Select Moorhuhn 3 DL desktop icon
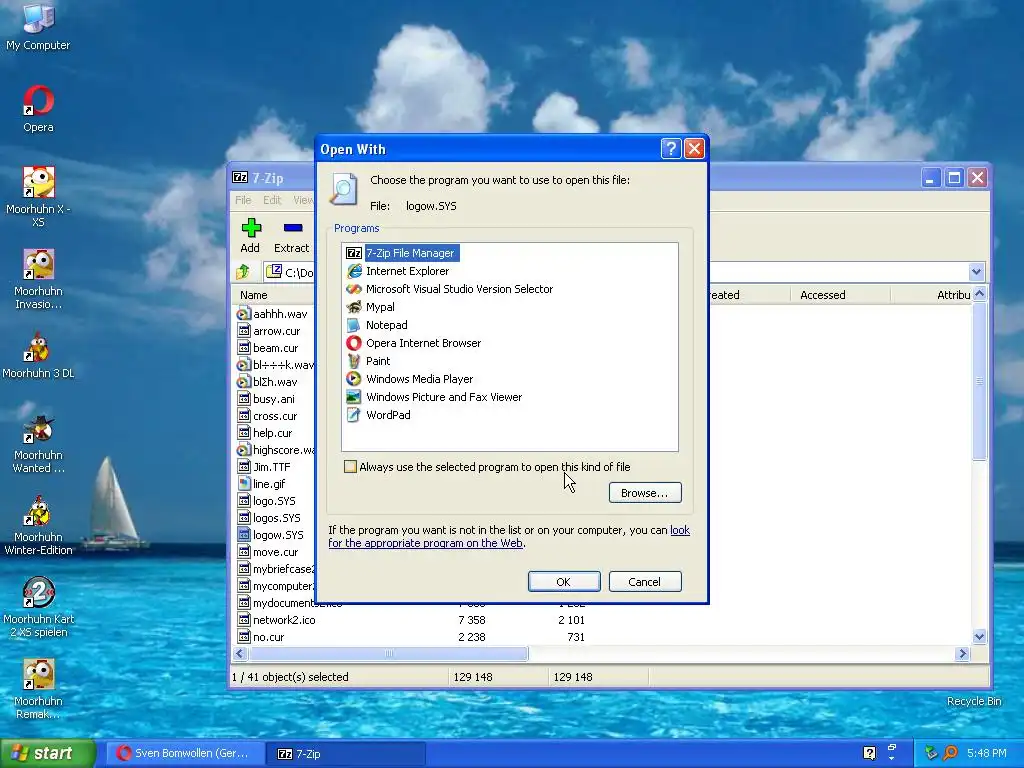Viewport: 1024px width, 768px height. pos(38,355)
